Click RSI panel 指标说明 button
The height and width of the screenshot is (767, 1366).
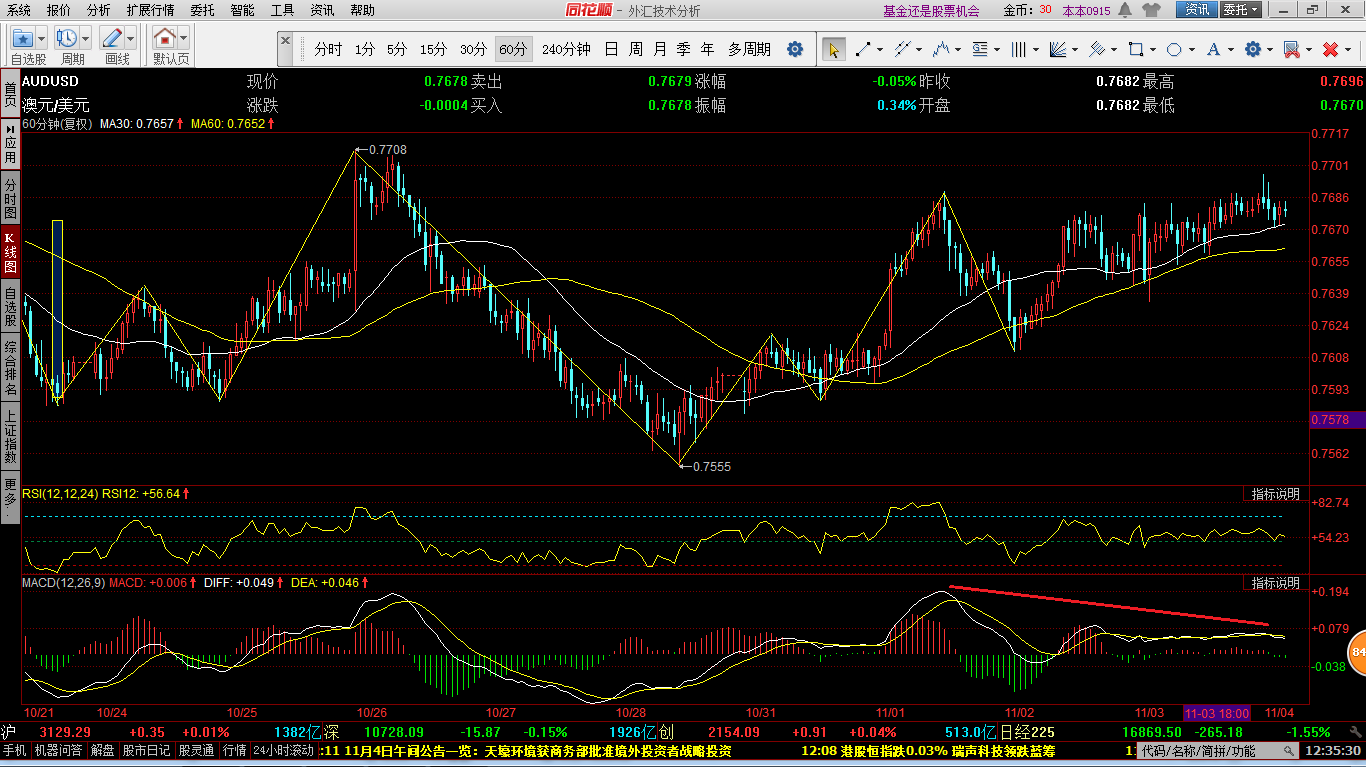point(1275,494)
